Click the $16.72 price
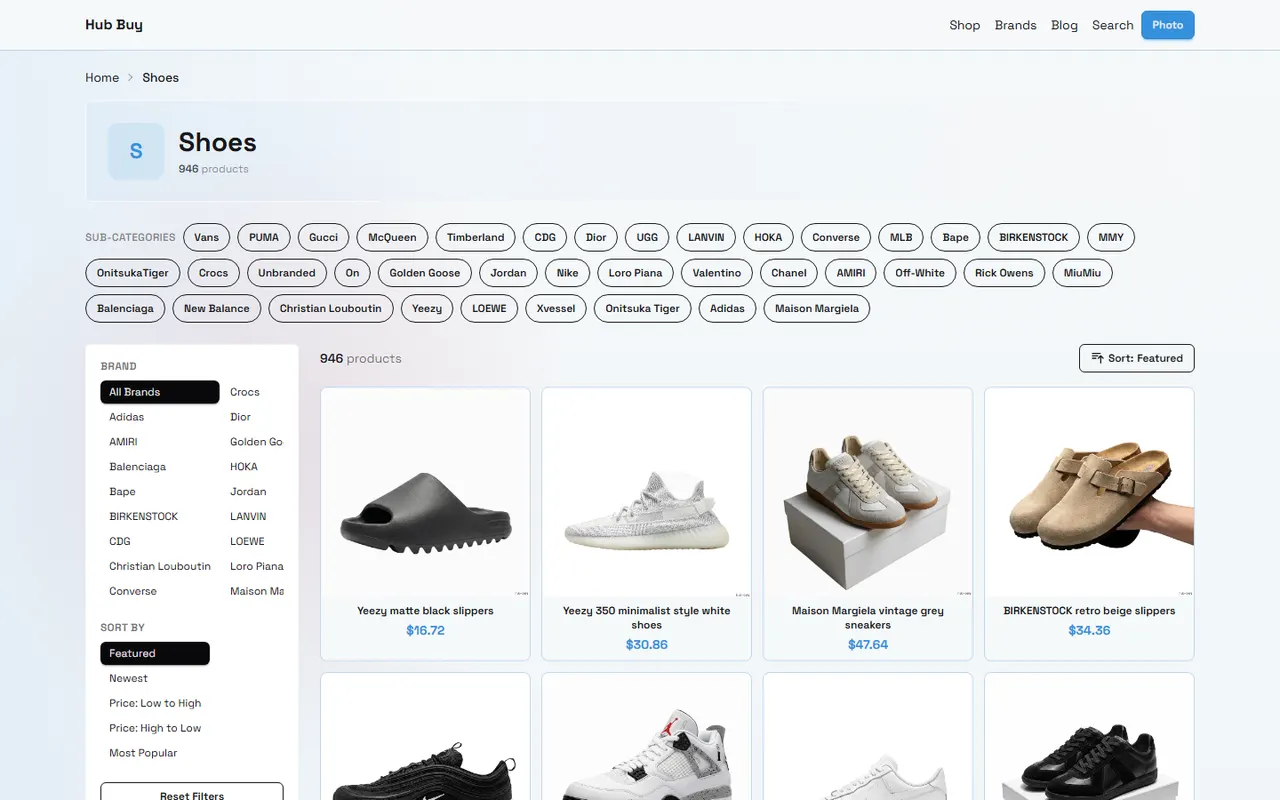The width and height of the screenshot is (1280, 800). pos(425,630)
